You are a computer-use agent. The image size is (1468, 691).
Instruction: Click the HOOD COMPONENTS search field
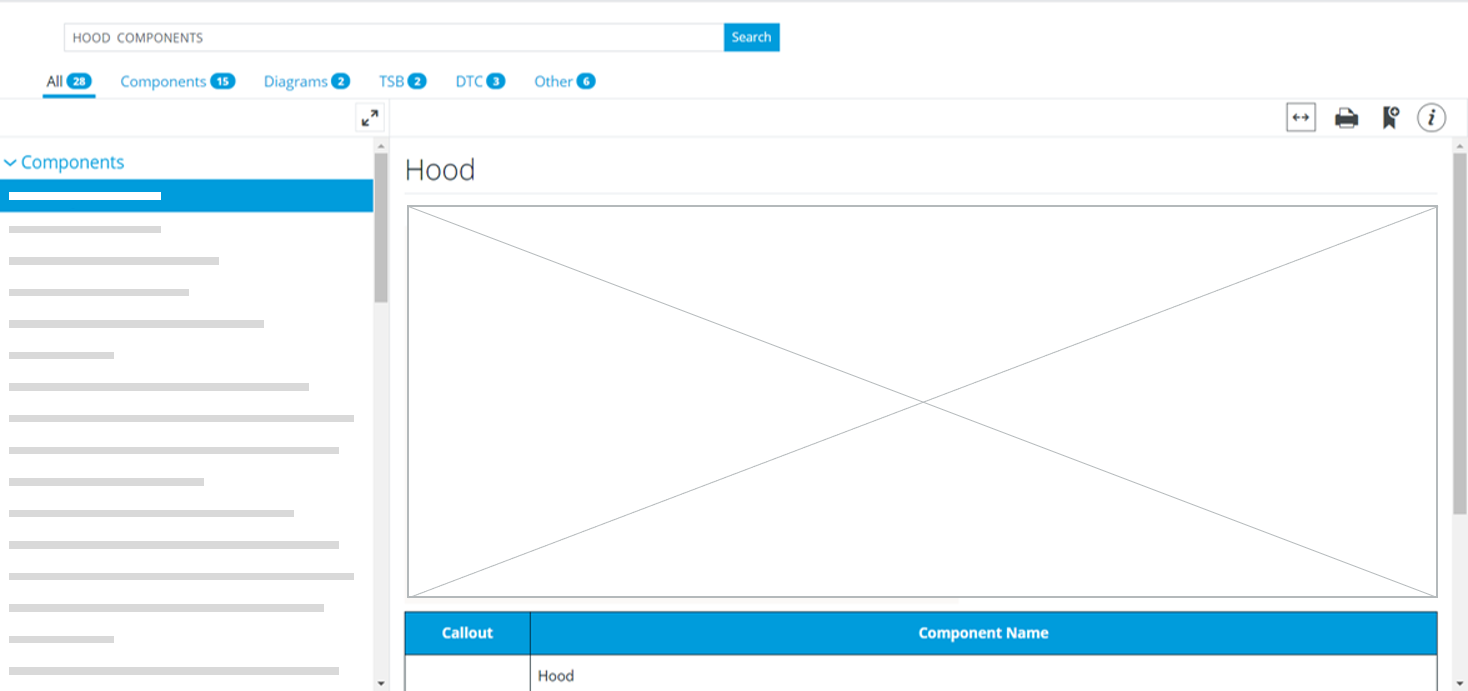(393, 38)
